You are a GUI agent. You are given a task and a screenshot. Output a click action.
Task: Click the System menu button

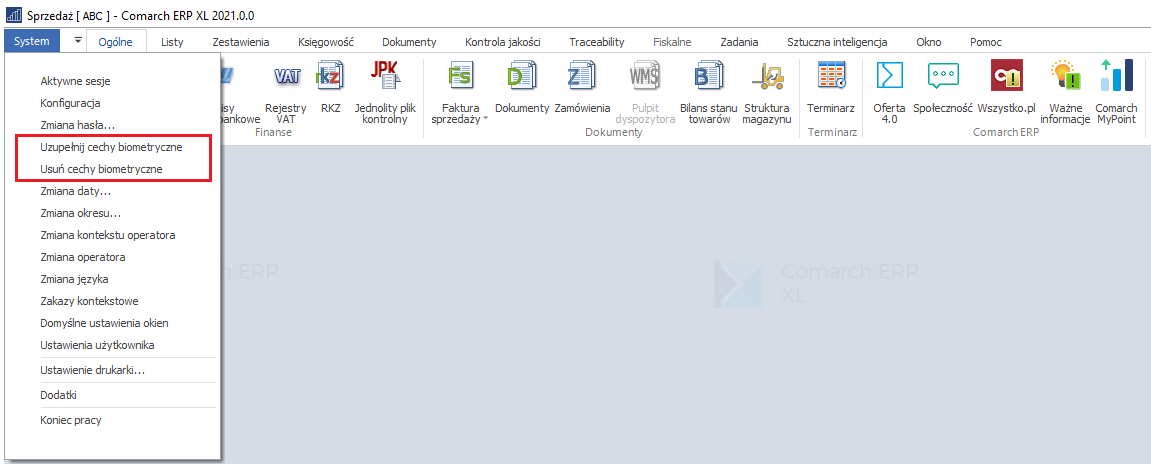click(32, 42)
